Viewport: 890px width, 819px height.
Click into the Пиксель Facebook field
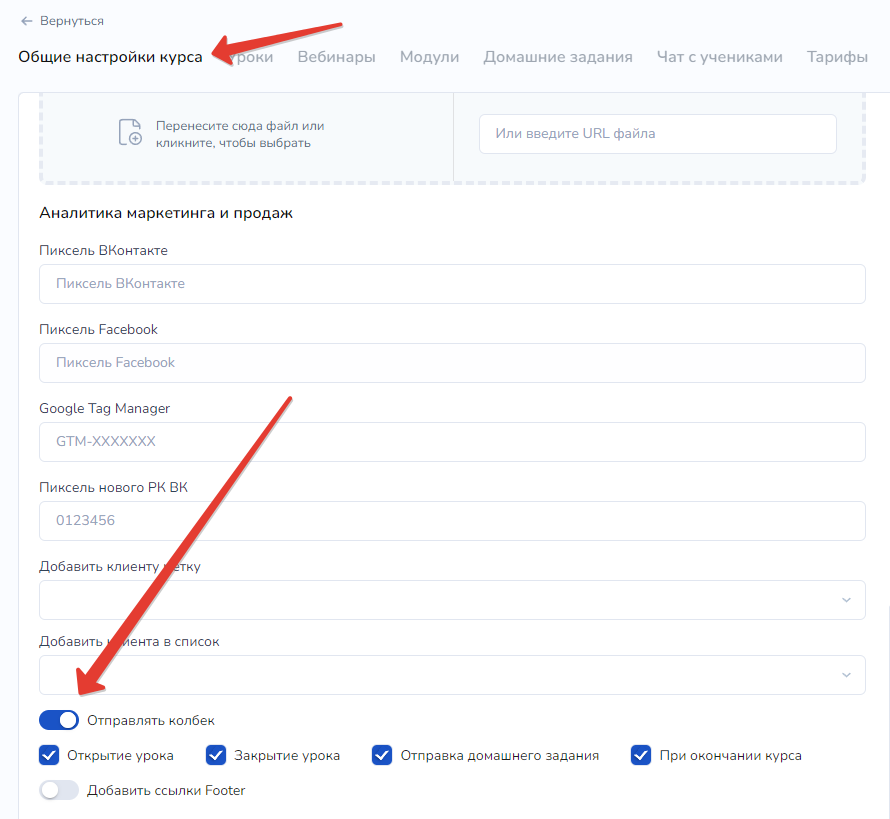(452, 363)
